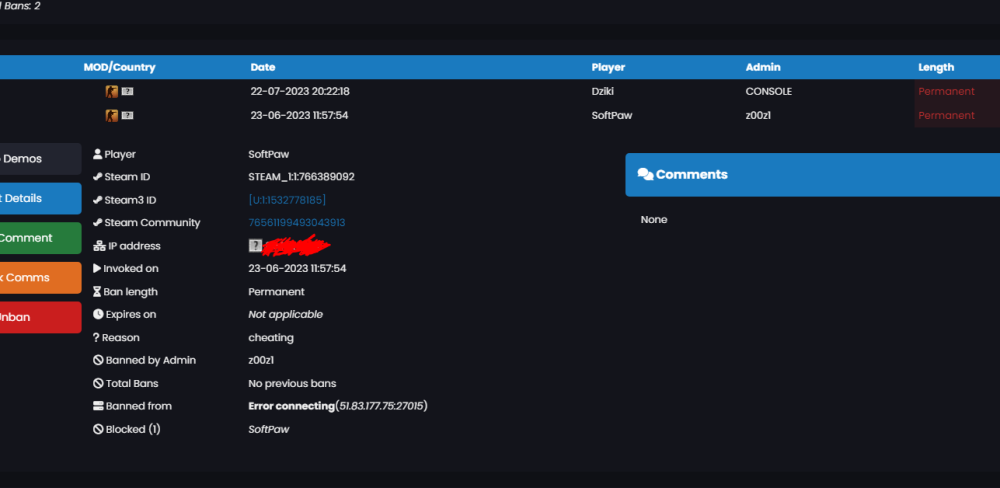Click the date 23-06-2023 11:57:54 in table row
This screenshot has width=1000, height=488.
(x=299, y=115)
